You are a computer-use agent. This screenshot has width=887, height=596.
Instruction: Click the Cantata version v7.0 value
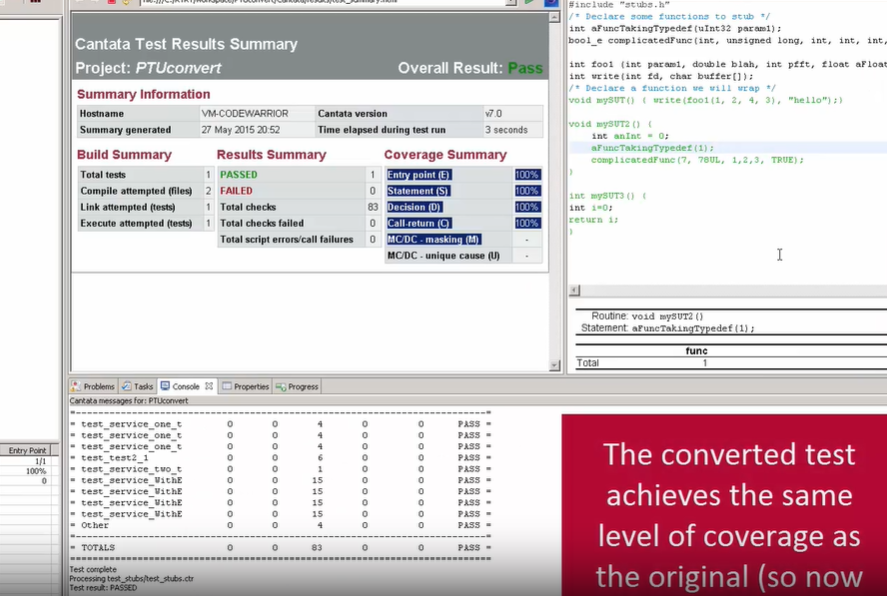(x=493, y=114)
